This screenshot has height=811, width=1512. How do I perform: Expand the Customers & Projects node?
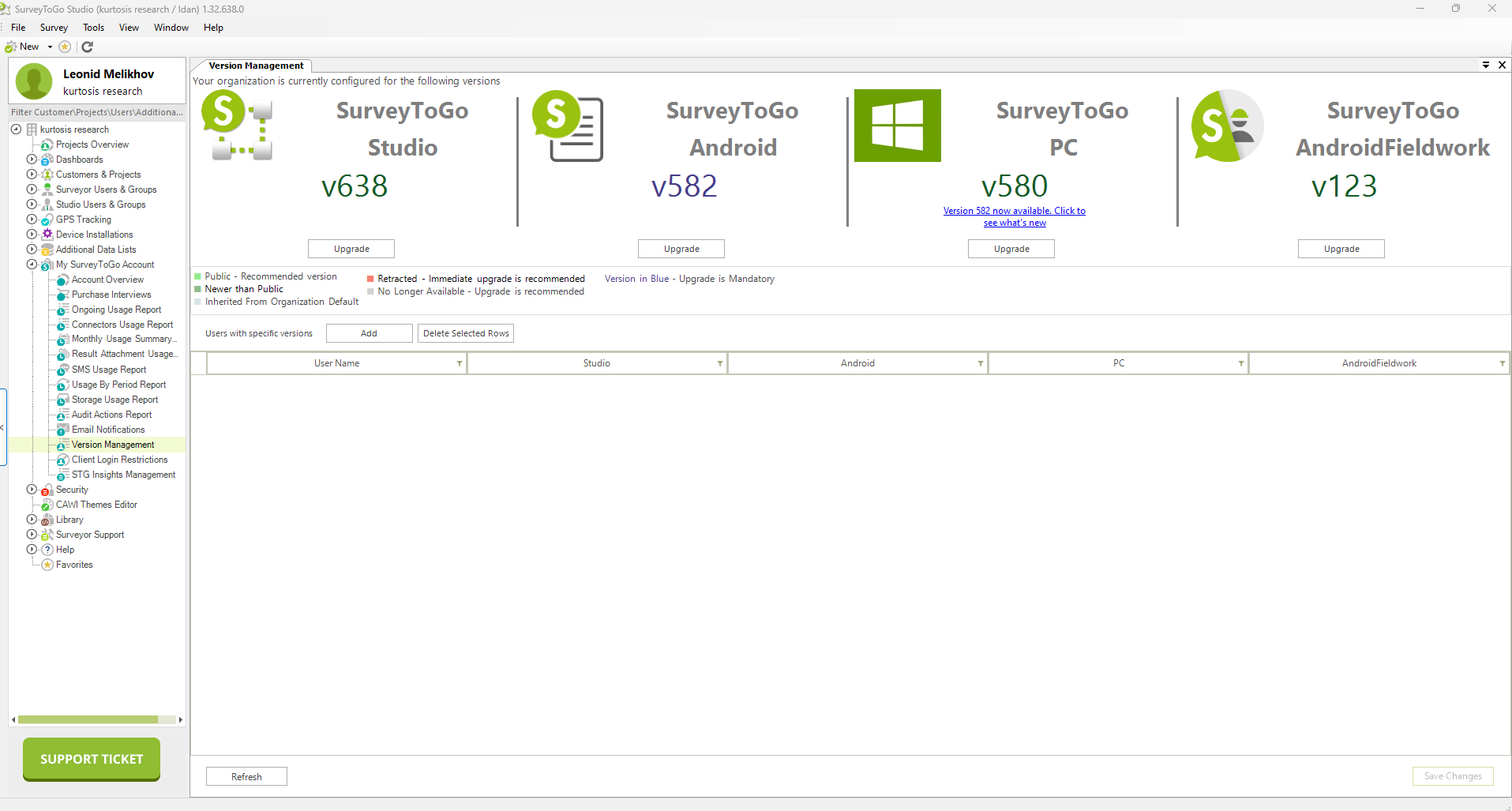click(x=32, y=174)
